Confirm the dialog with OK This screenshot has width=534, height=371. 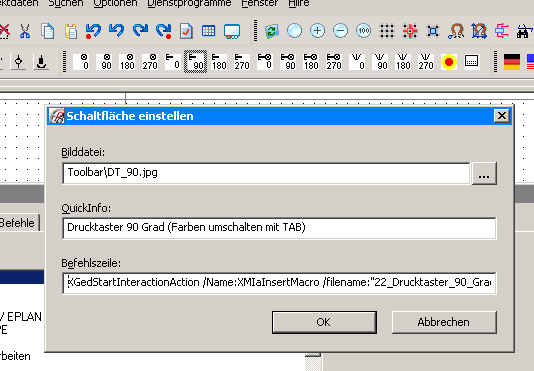(324, 322)
